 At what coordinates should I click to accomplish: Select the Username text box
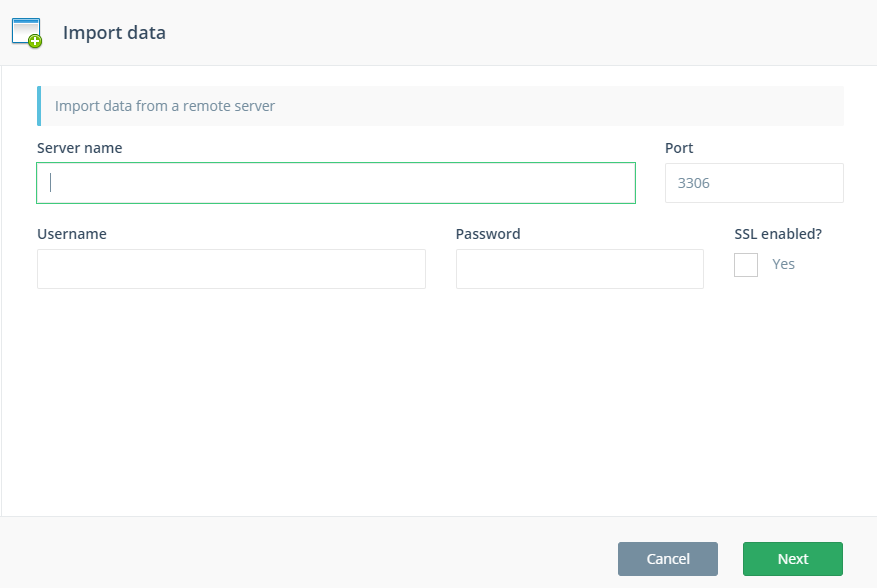(x=231, y=269)
